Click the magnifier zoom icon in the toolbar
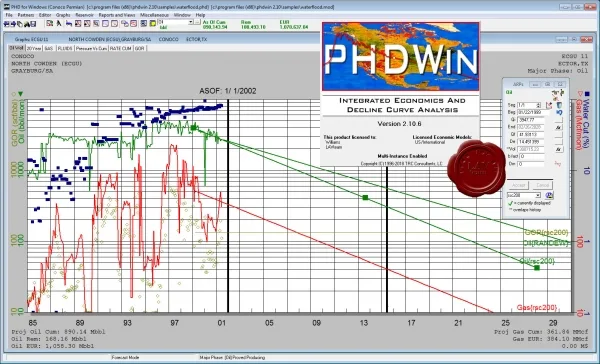This screenshot has width=600, height=364. tap(96, 24)
